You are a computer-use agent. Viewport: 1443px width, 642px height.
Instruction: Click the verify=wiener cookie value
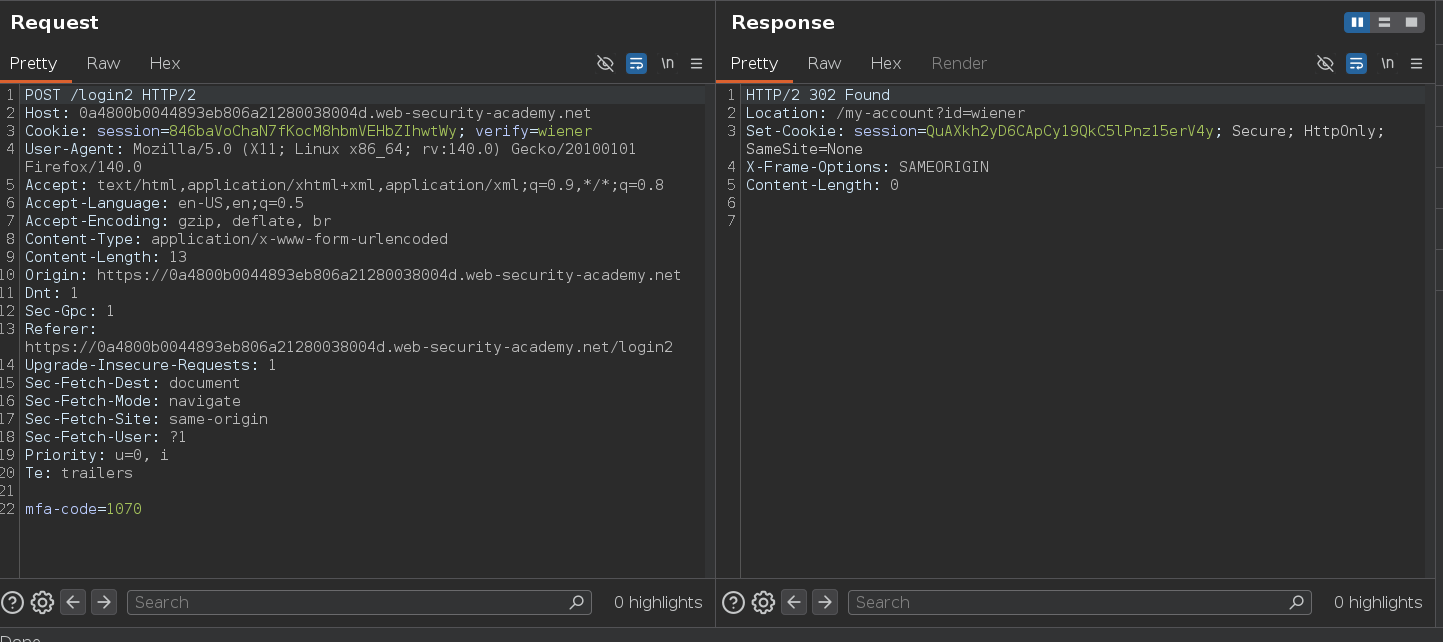pyautogui.click(x=533, y=131)
